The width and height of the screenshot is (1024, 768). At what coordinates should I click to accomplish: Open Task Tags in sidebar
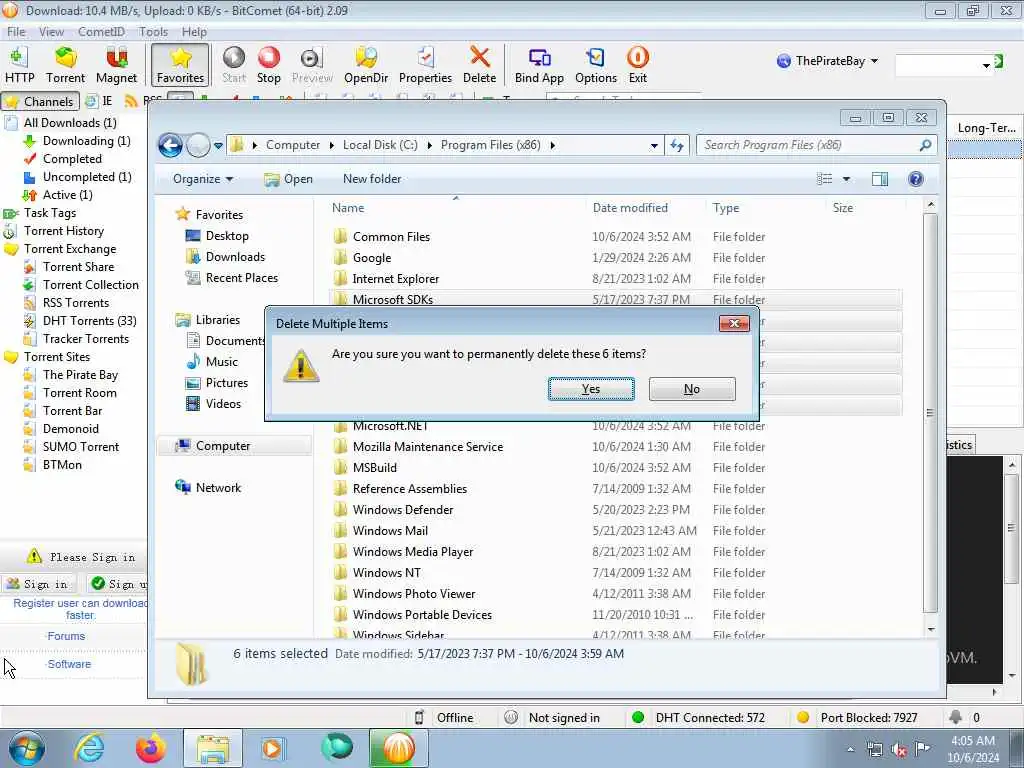50,213
